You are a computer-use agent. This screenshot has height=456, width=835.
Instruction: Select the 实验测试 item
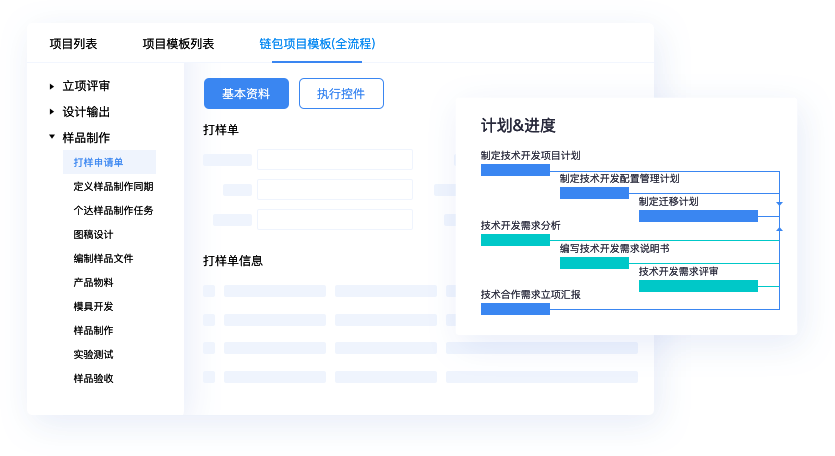(x=93, y=354)
